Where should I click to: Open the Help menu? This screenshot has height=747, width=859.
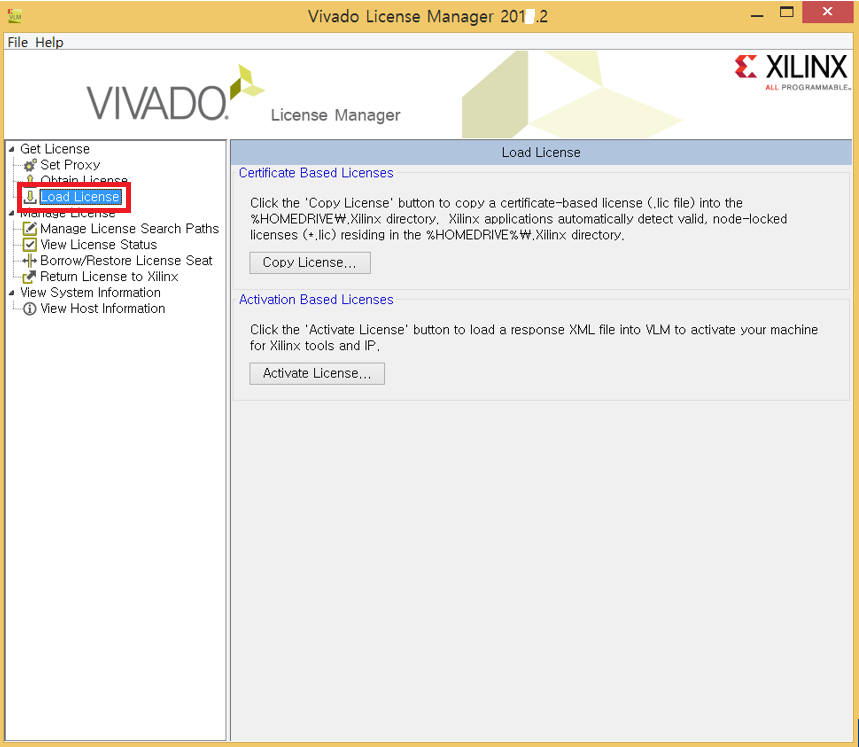[x=49, y=42]
